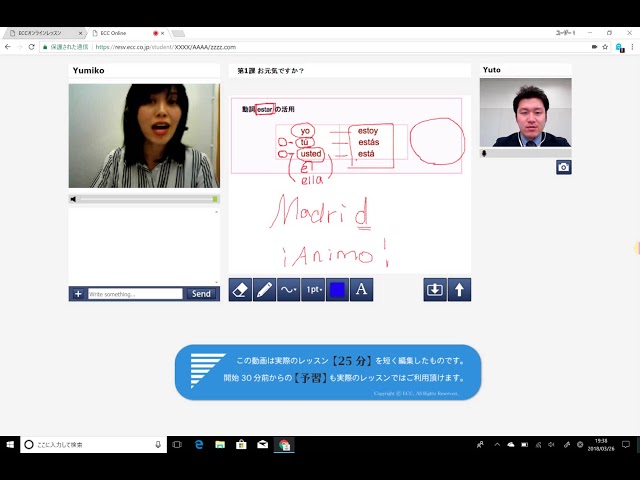Switch to the ECCオンラインレッスン tab
The image size is (640, 480).
pos(42,33)
